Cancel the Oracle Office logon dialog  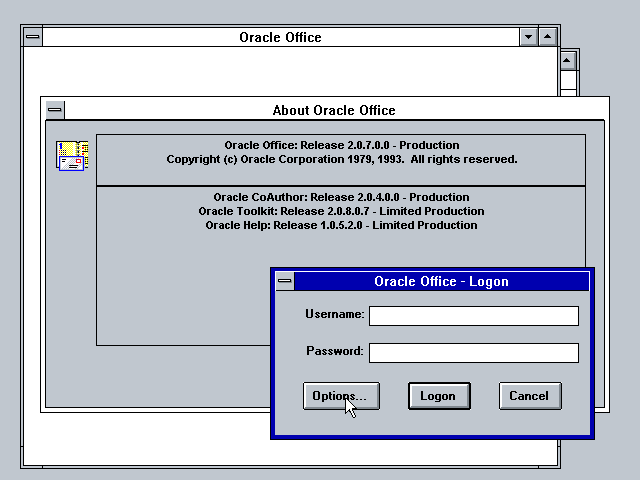(x=530, y=396)
